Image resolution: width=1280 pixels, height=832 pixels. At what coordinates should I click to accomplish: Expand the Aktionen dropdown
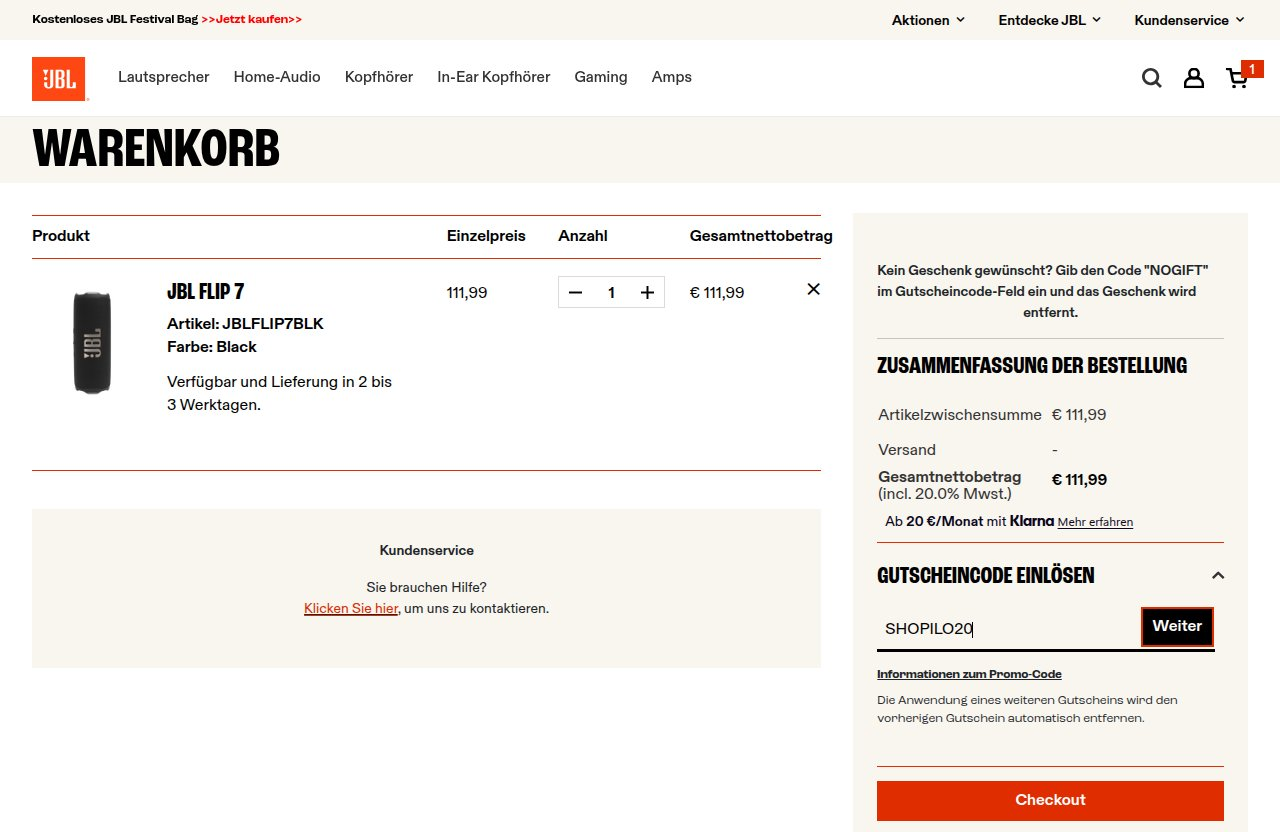point(929,20)
